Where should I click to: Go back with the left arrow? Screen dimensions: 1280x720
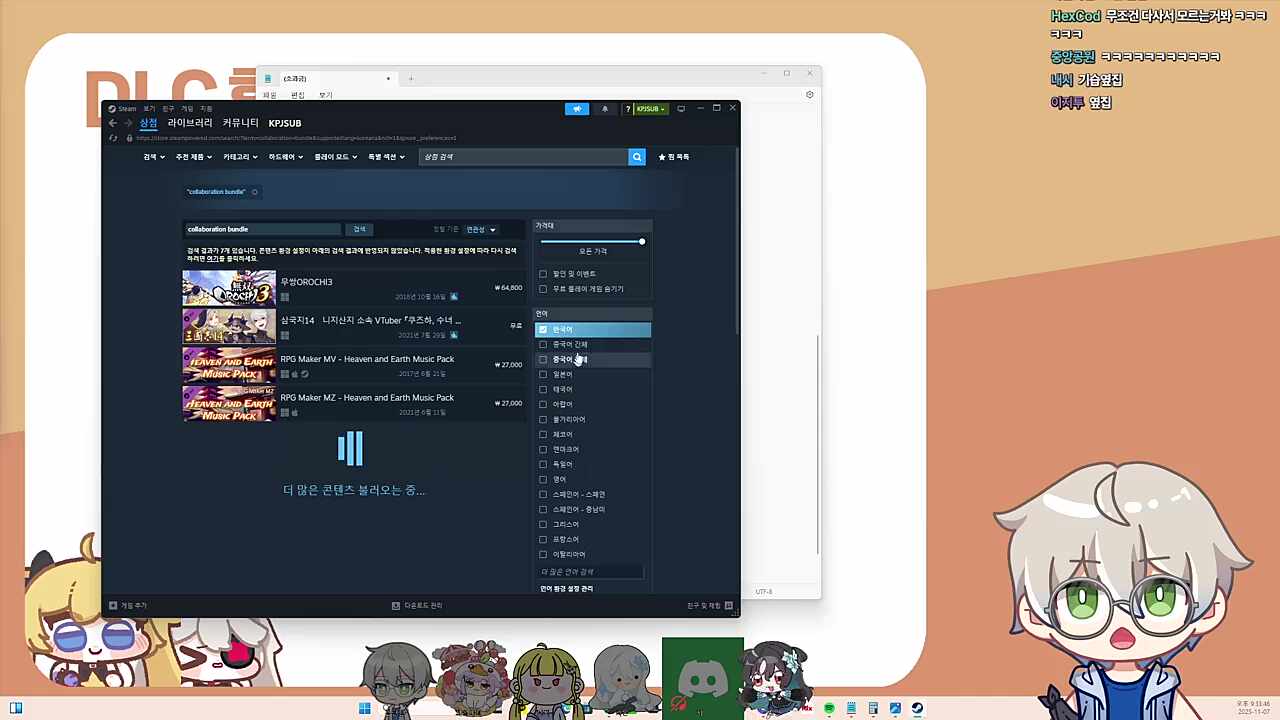(x=113, y=123)
